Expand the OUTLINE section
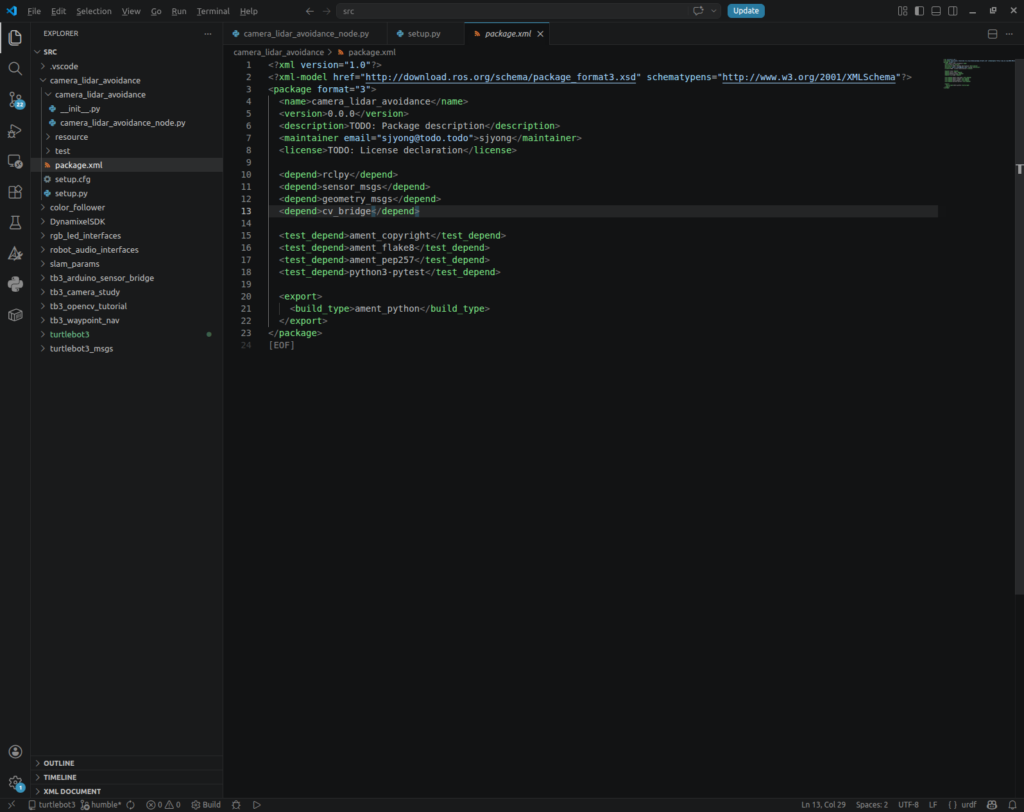This screenshot has width=1024, height=812. (127, 763)
